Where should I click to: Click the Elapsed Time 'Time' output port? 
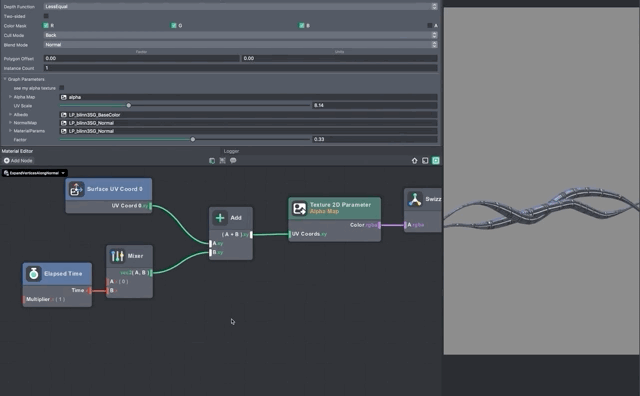click(x=90, y=291)
